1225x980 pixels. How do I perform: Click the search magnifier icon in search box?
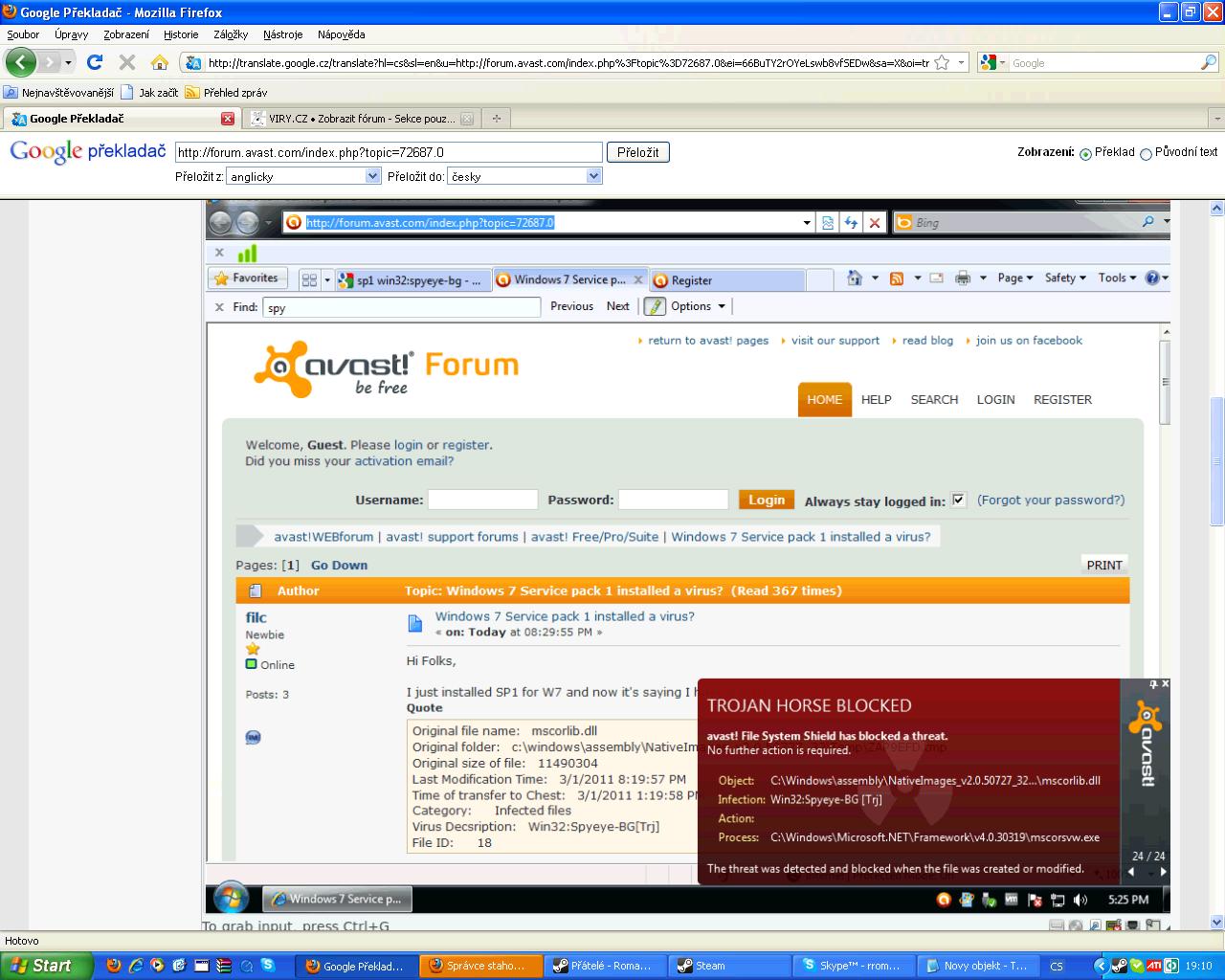pyautogui.click(x=1209, y=62)
